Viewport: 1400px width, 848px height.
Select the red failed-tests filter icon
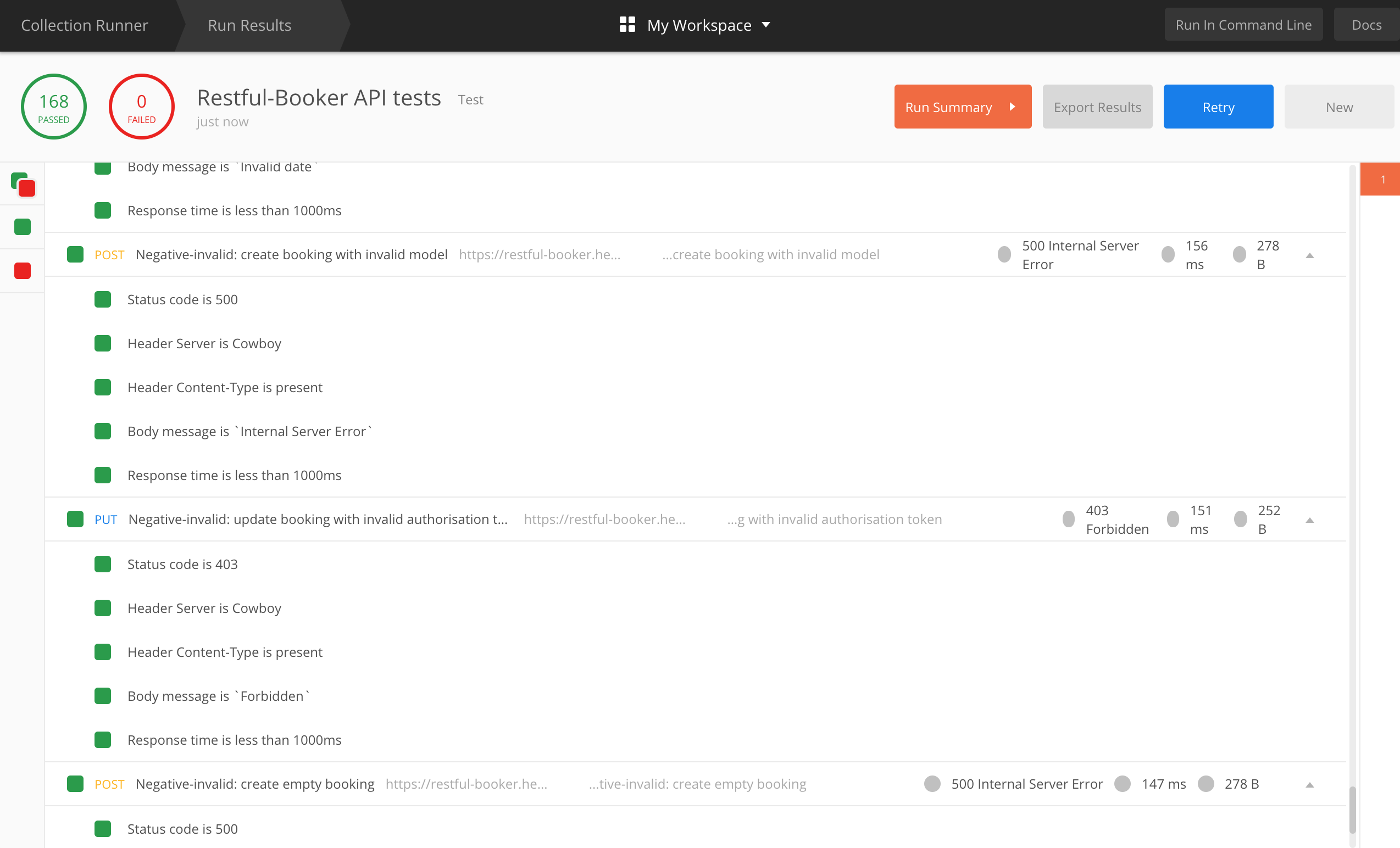click(x=23, y=271)
